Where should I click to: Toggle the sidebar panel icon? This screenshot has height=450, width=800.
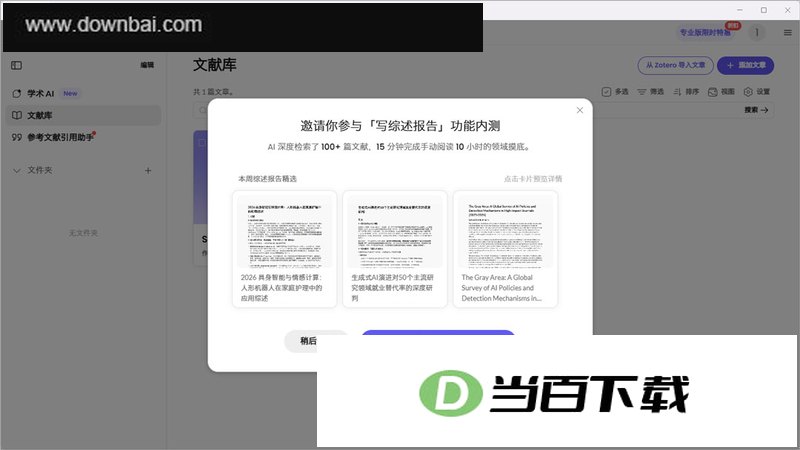16,65
